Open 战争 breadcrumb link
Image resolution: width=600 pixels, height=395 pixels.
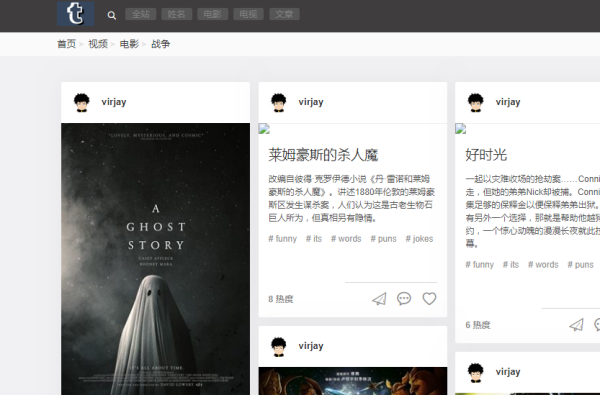[x=161, y=44]
